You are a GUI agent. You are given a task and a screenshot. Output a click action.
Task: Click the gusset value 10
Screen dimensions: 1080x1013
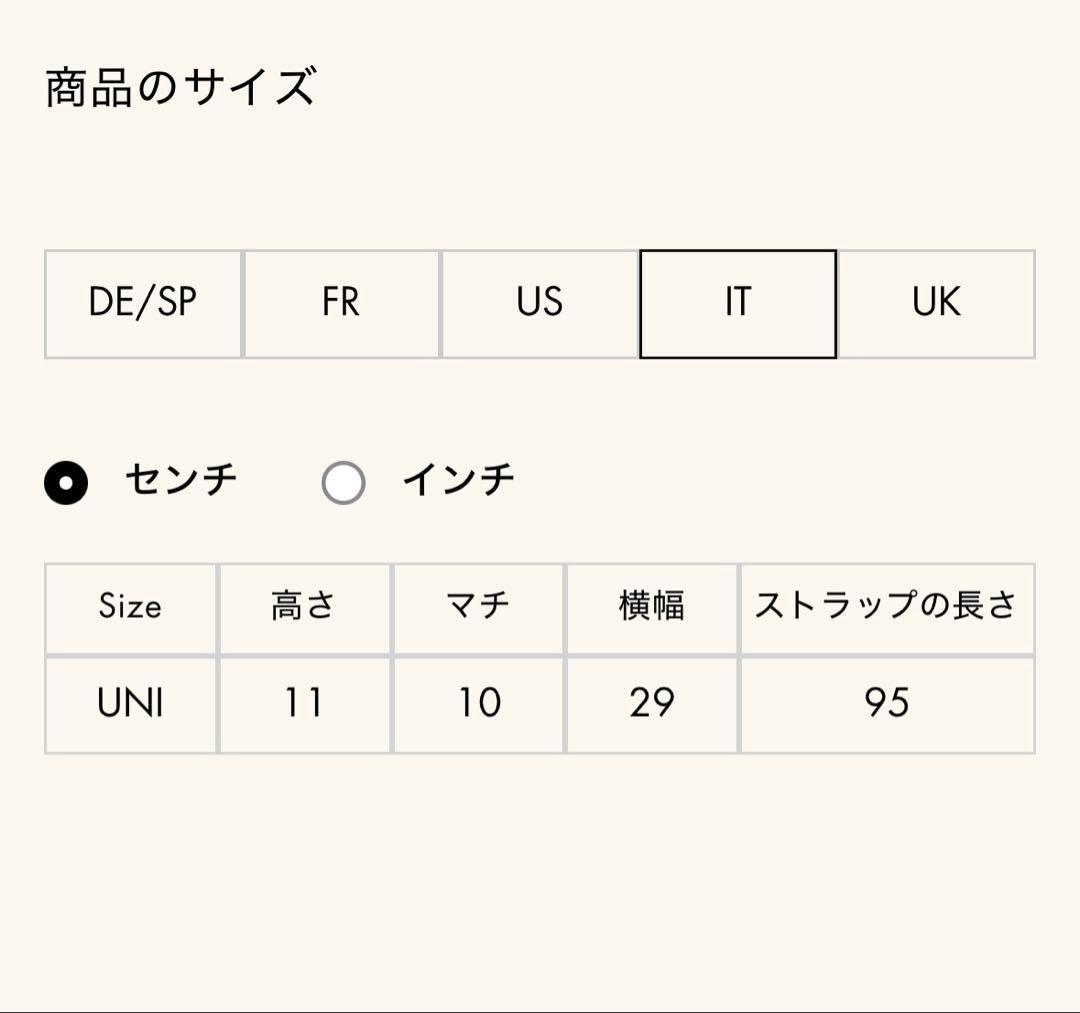(x=478, y=703)
